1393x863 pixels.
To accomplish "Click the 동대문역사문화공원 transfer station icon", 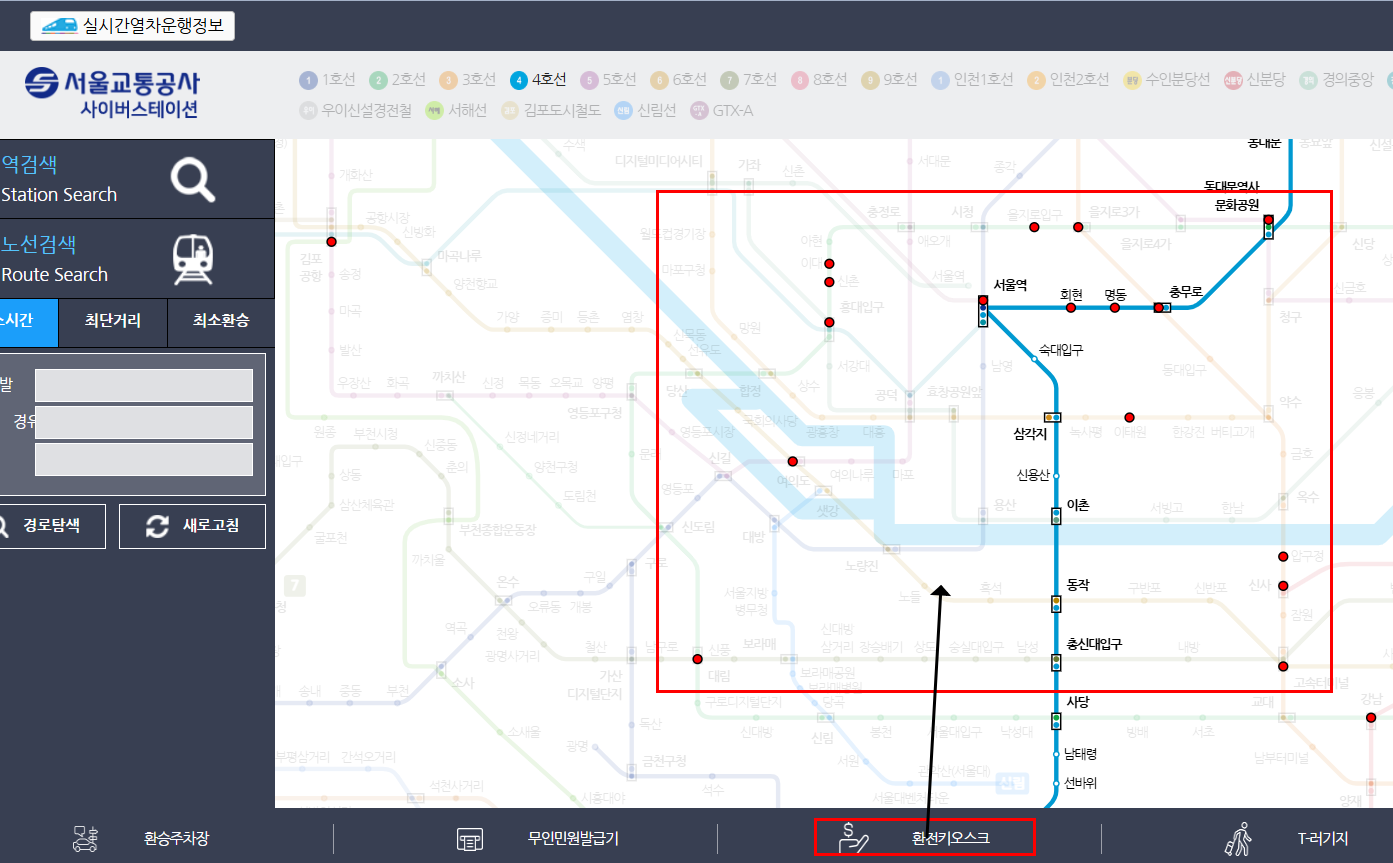I will point(1268,227).
